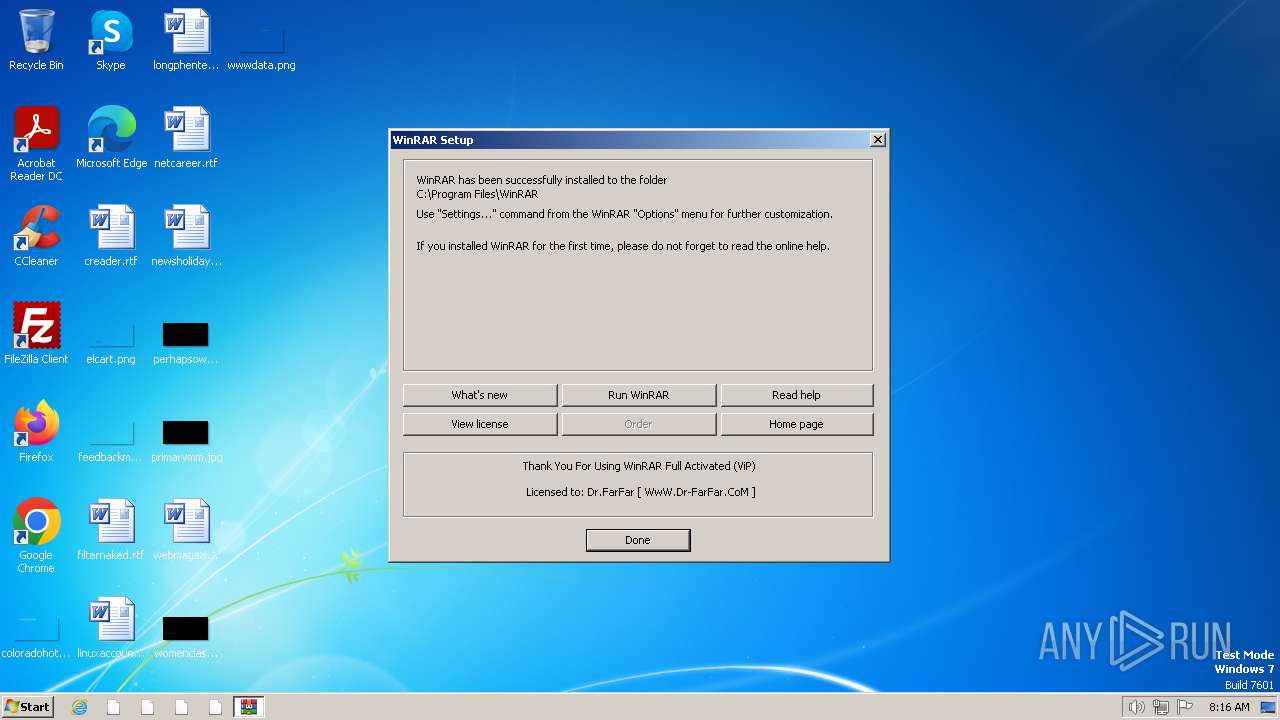Select the webmagazi document icon
Viewport: 1280px width, 720px height.
[186, 530]
